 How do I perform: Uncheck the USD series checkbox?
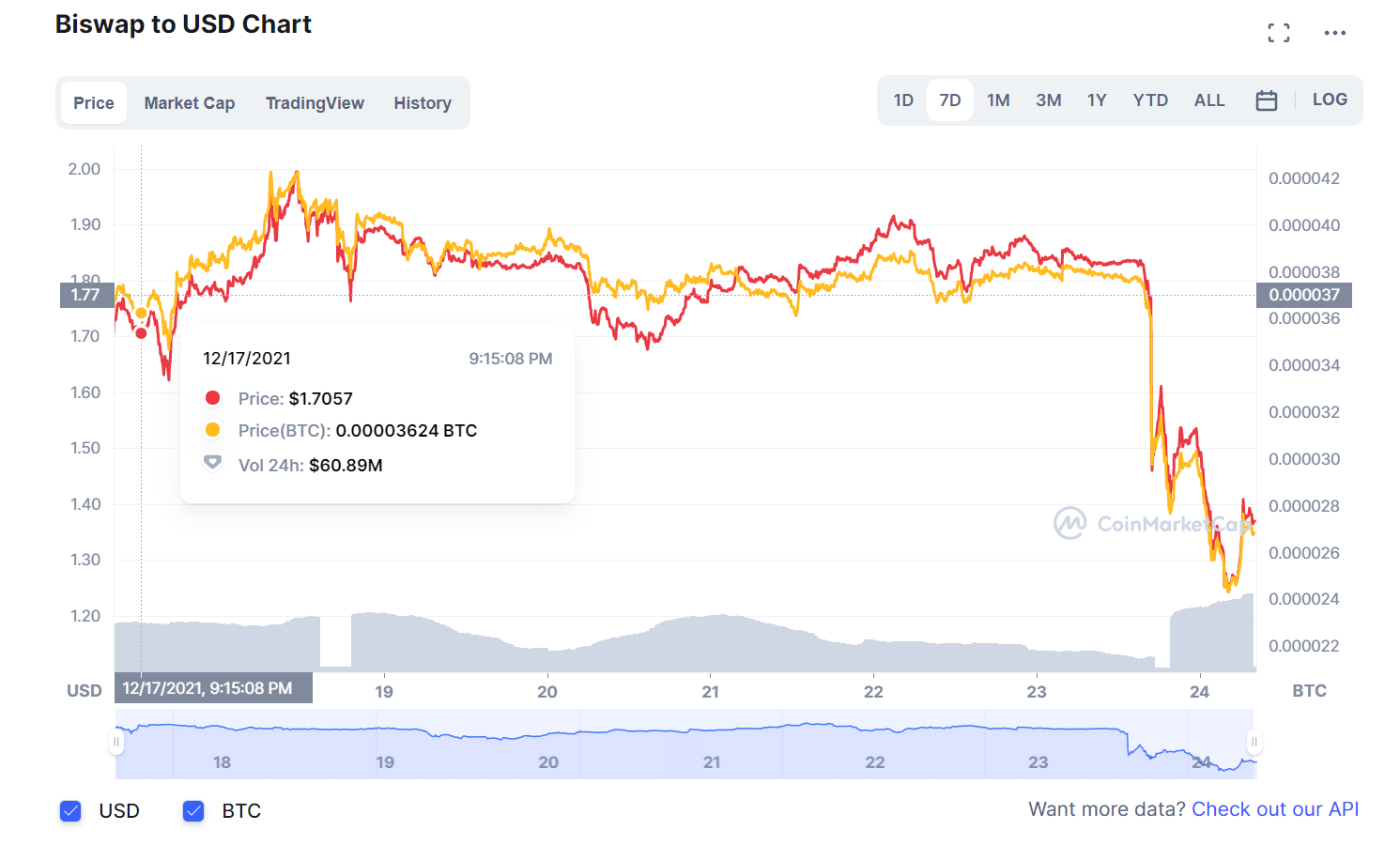[70, 811]
